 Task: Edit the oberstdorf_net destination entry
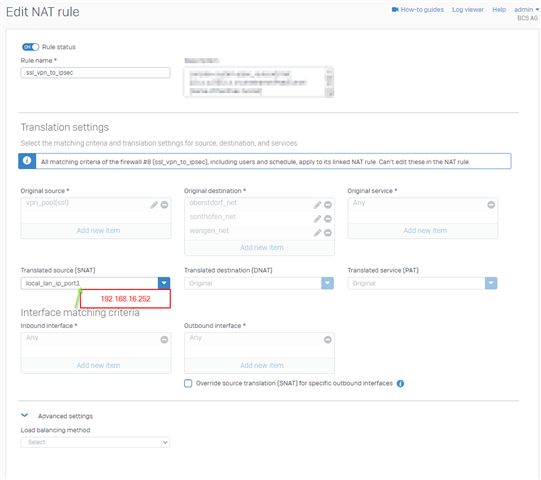317,205
